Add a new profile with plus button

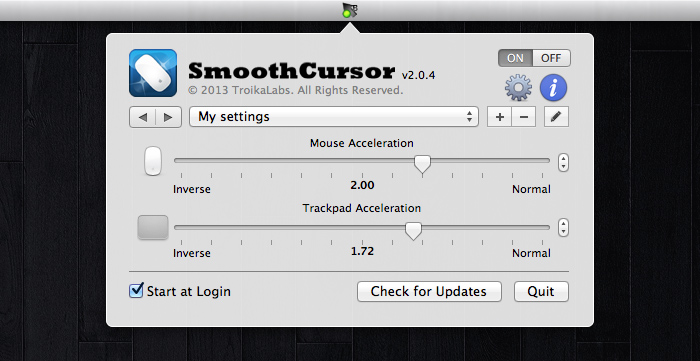click(x=500, y=117)
